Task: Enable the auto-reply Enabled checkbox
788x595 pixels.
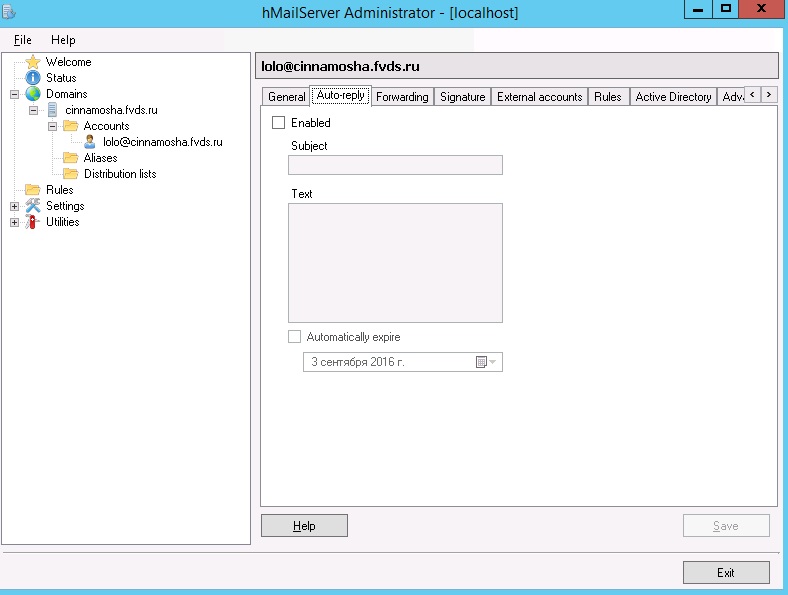Action: click(x=278, y=123)
